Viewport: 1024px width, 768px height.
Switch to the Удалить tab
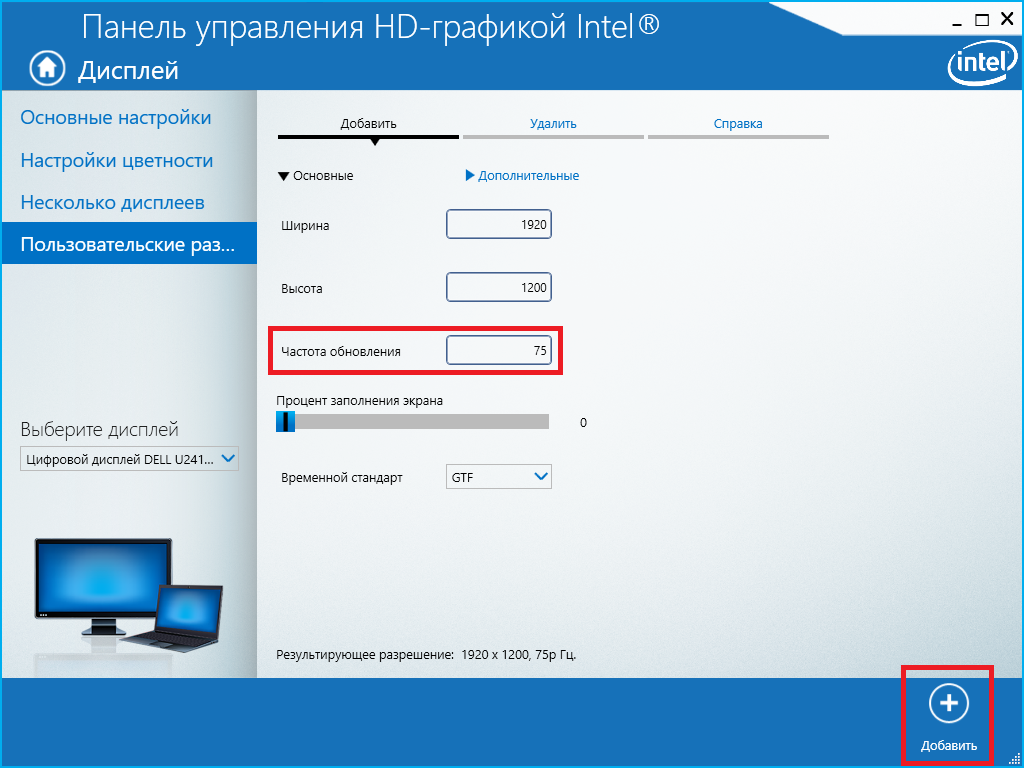point(553,124)
